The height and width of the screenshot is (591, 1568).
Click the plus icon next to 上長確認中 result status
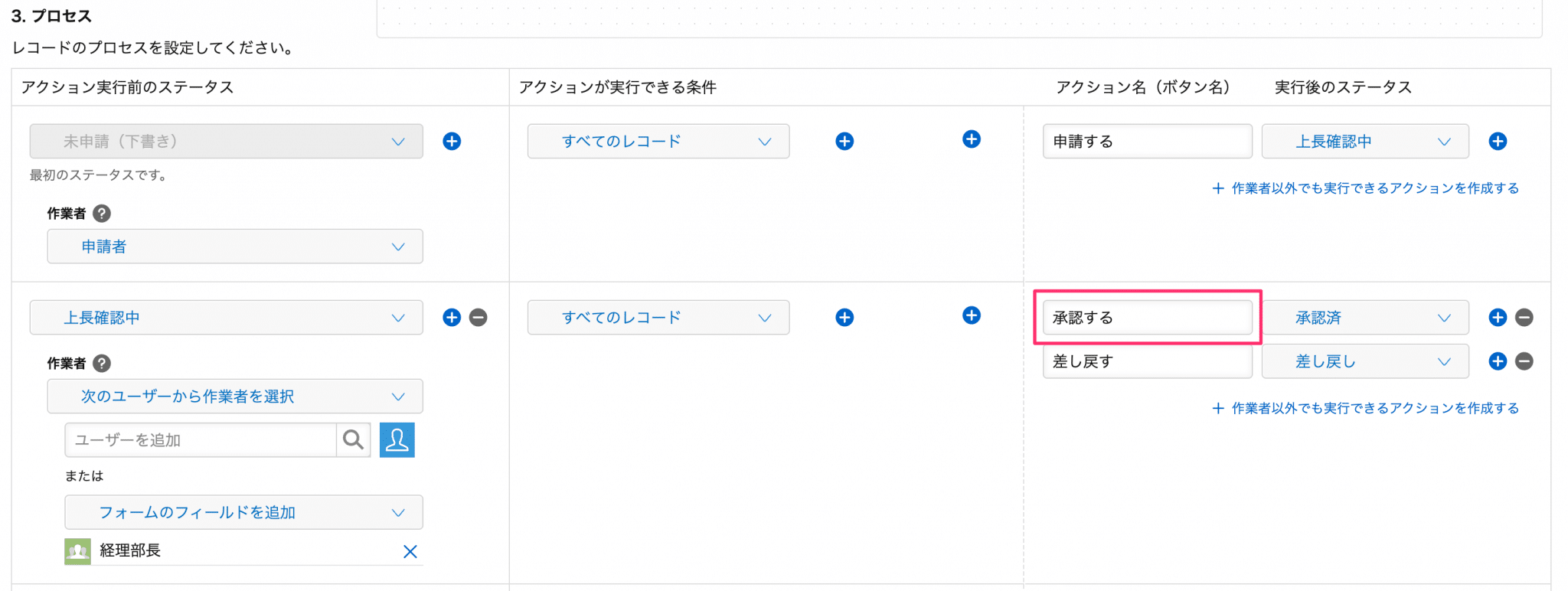[1498, 141]
